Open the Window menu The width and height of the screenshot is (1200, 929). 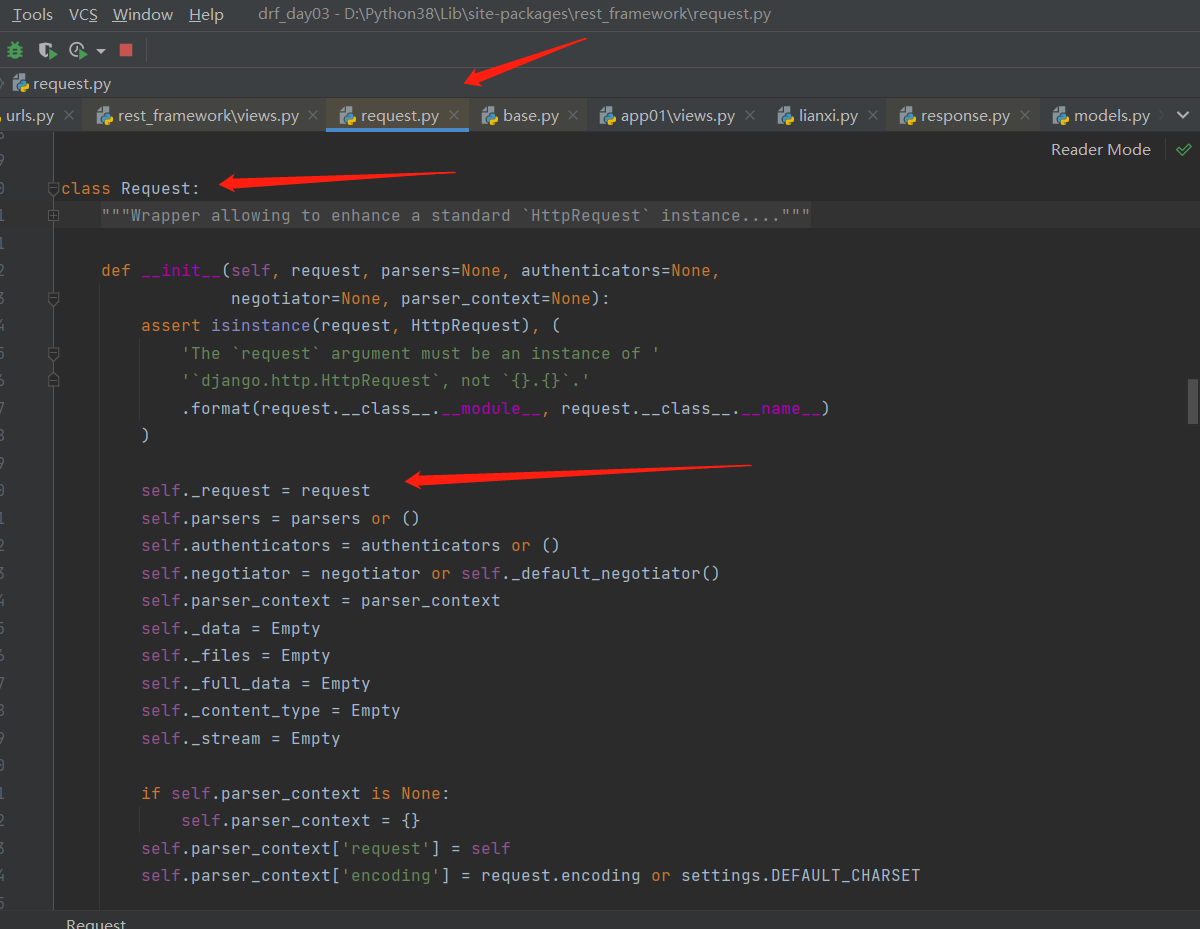click(143, 14)
